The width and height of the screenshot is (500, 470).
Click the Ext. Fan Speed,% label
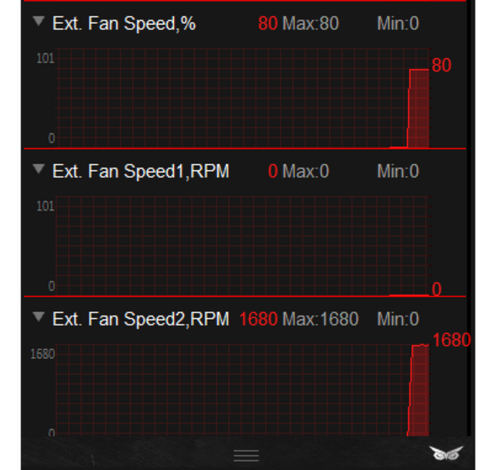124,24
